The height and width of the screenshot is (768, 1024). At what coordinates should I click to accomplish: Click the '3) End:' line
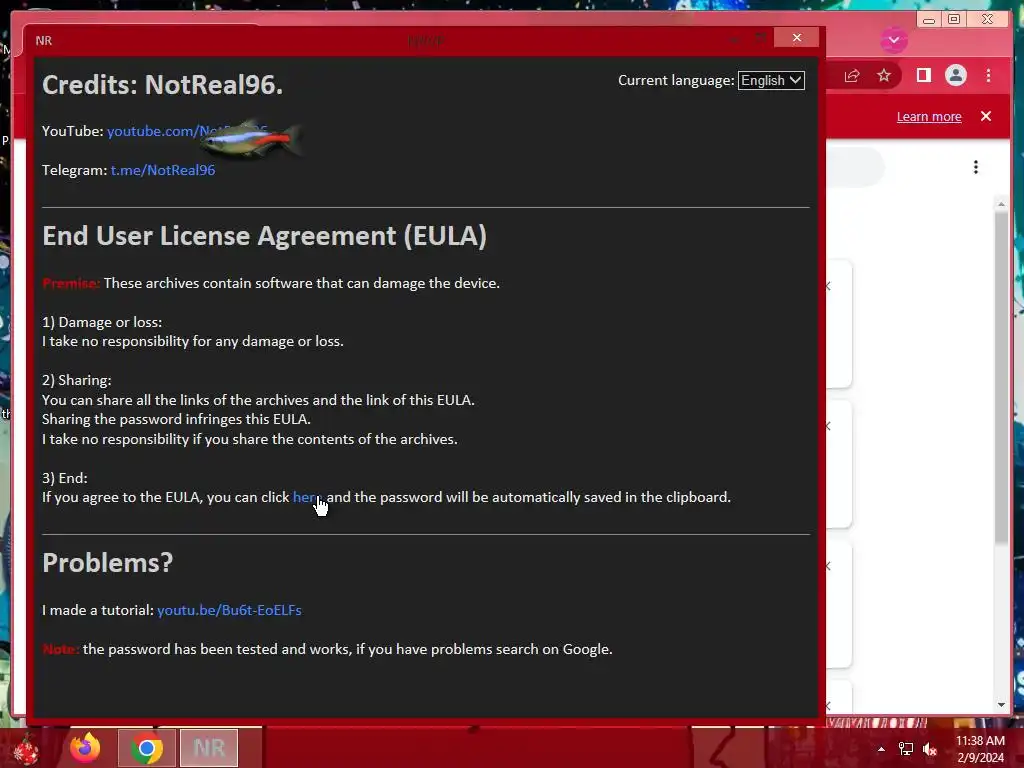[x=65, y=478]
